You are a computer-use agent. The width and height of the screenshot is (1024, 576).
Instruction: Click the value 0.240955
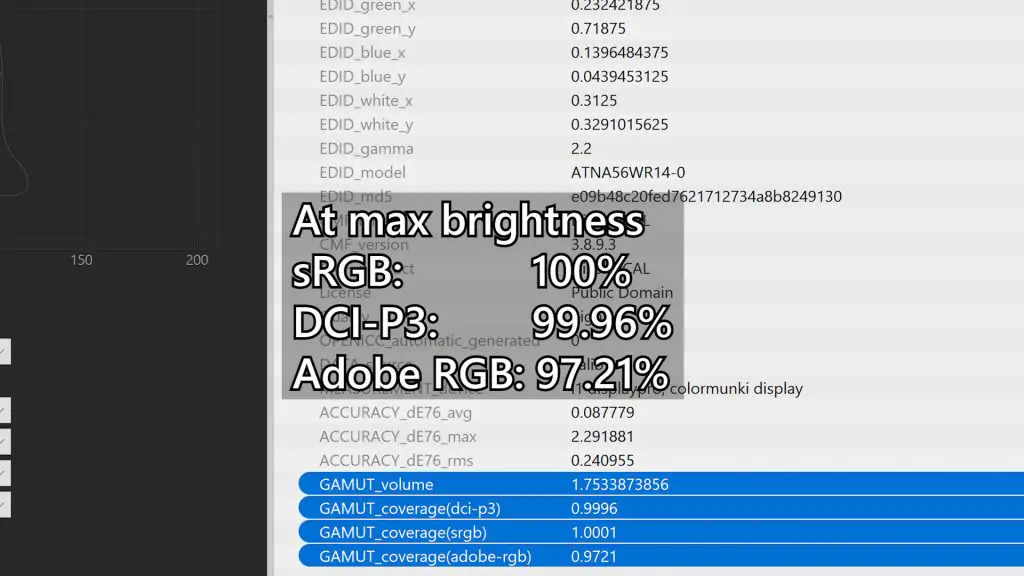[602, 461]
